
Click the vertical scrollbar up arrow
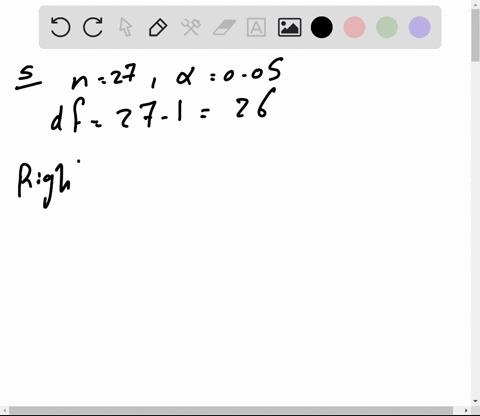click(x=475, y=4)
